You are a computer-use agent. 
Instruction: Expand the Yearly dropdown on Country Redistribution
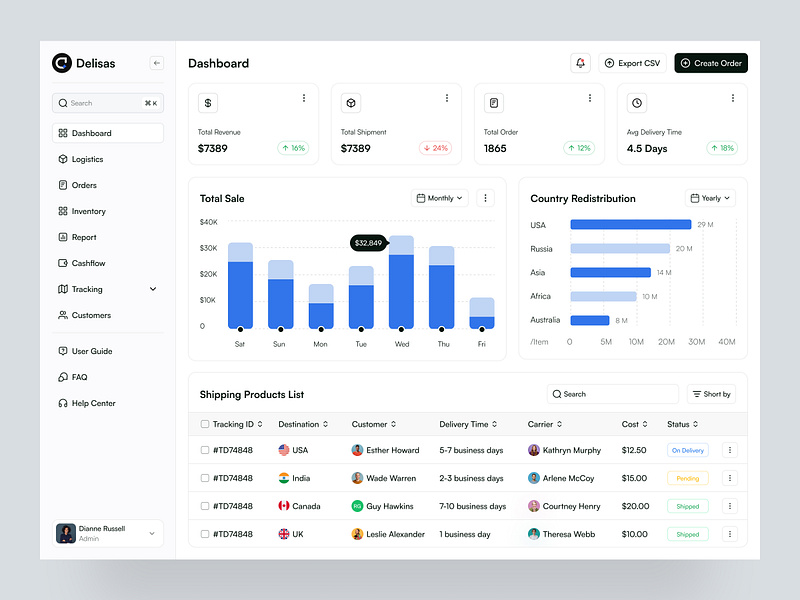pos(710,198)
